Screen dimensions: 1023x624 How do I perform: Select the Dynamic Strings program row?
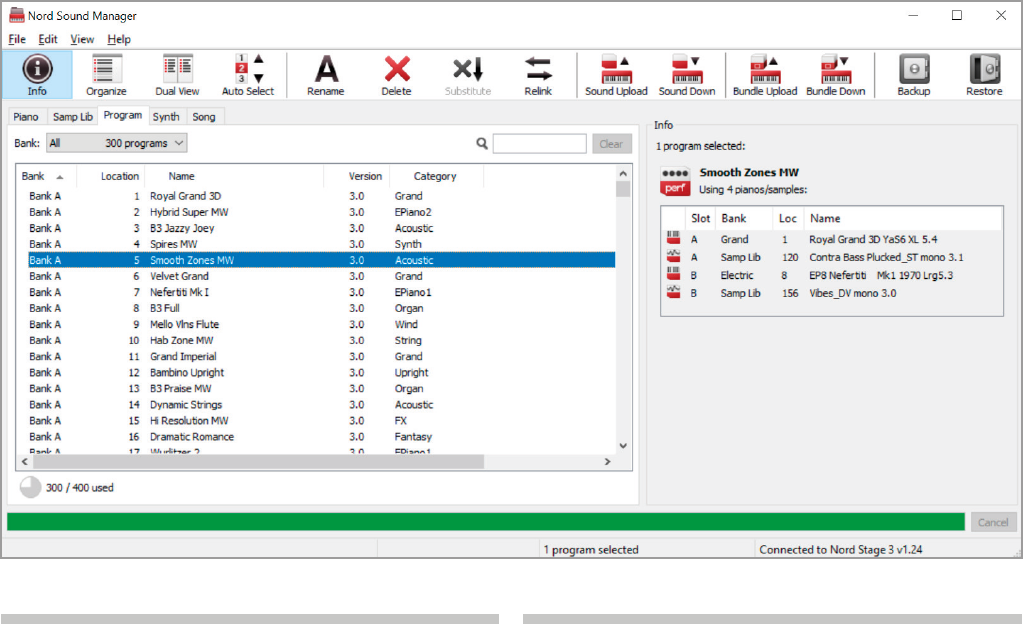(321, 405)
